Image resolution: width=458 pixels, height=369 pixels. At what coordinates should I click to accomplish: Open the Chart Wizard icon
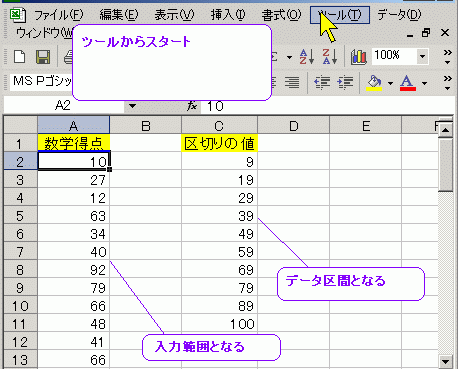(359, 57)
